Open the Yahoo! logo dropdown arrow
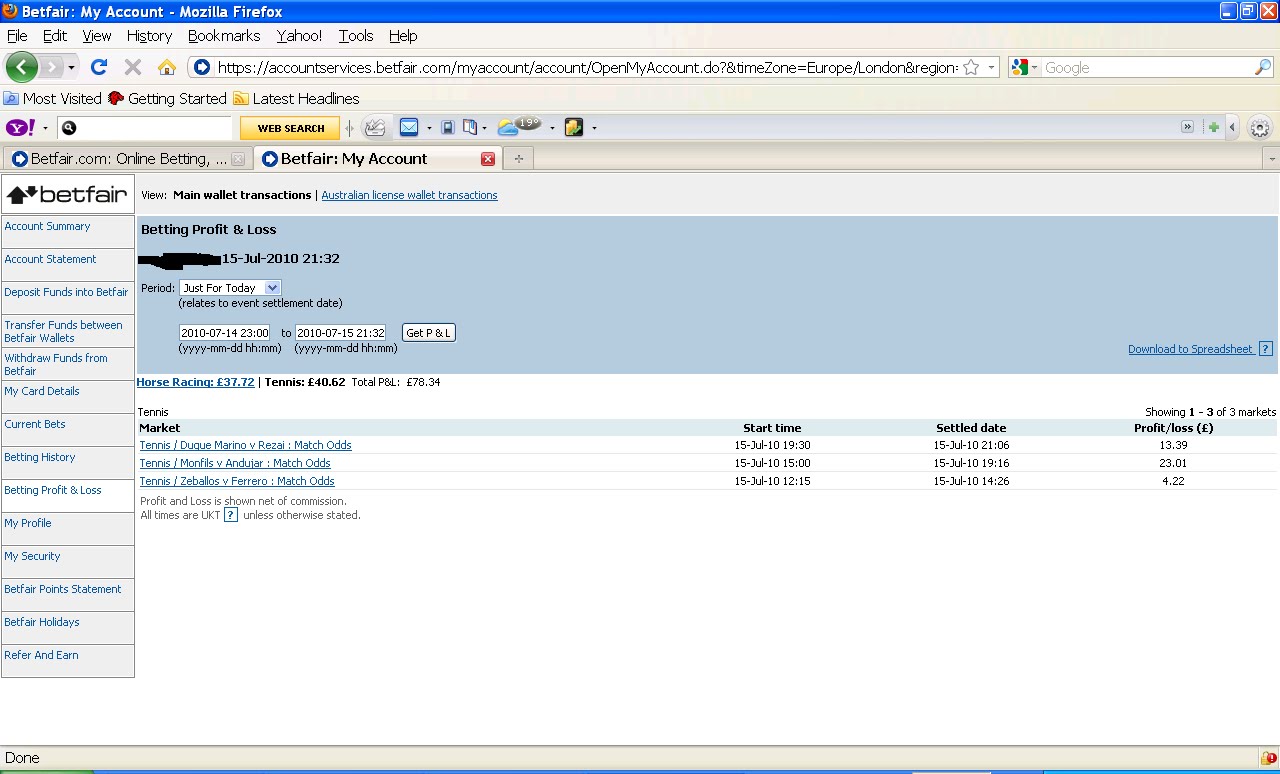Viewport: 1280px width, 774px height. (x=45, y=128)
